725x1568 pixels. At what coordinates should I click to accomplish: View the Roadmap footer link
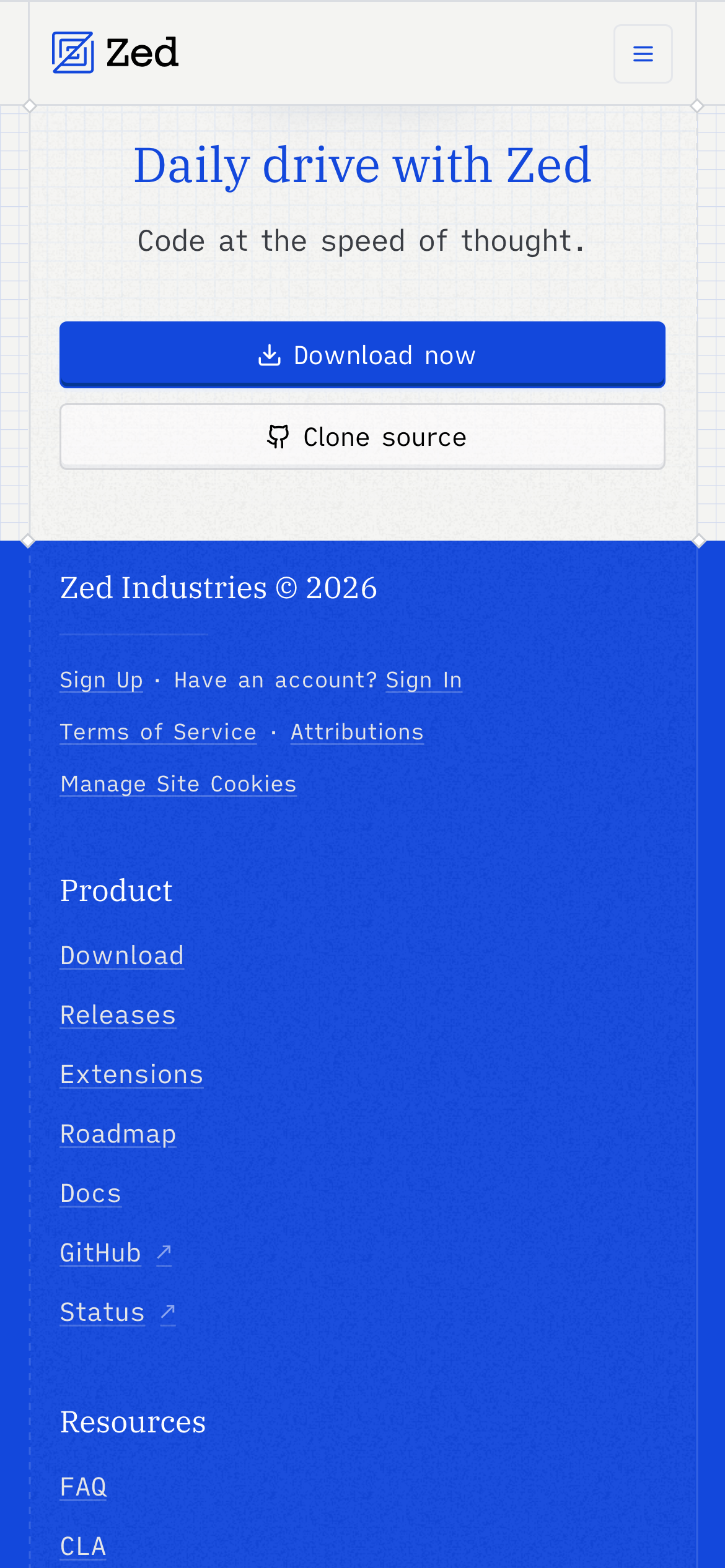[x=118, y=1134]
